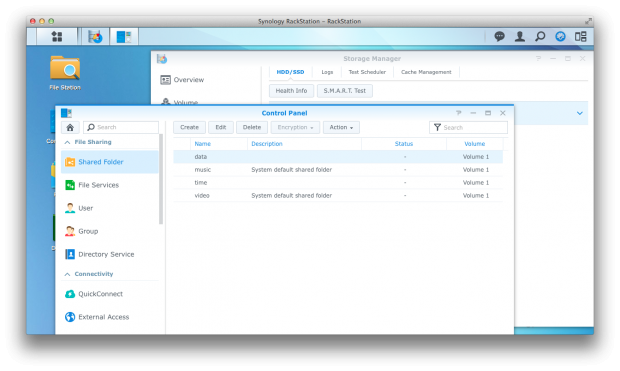
Task: Click the macOS red close button
Action: (x=33, y=21)
